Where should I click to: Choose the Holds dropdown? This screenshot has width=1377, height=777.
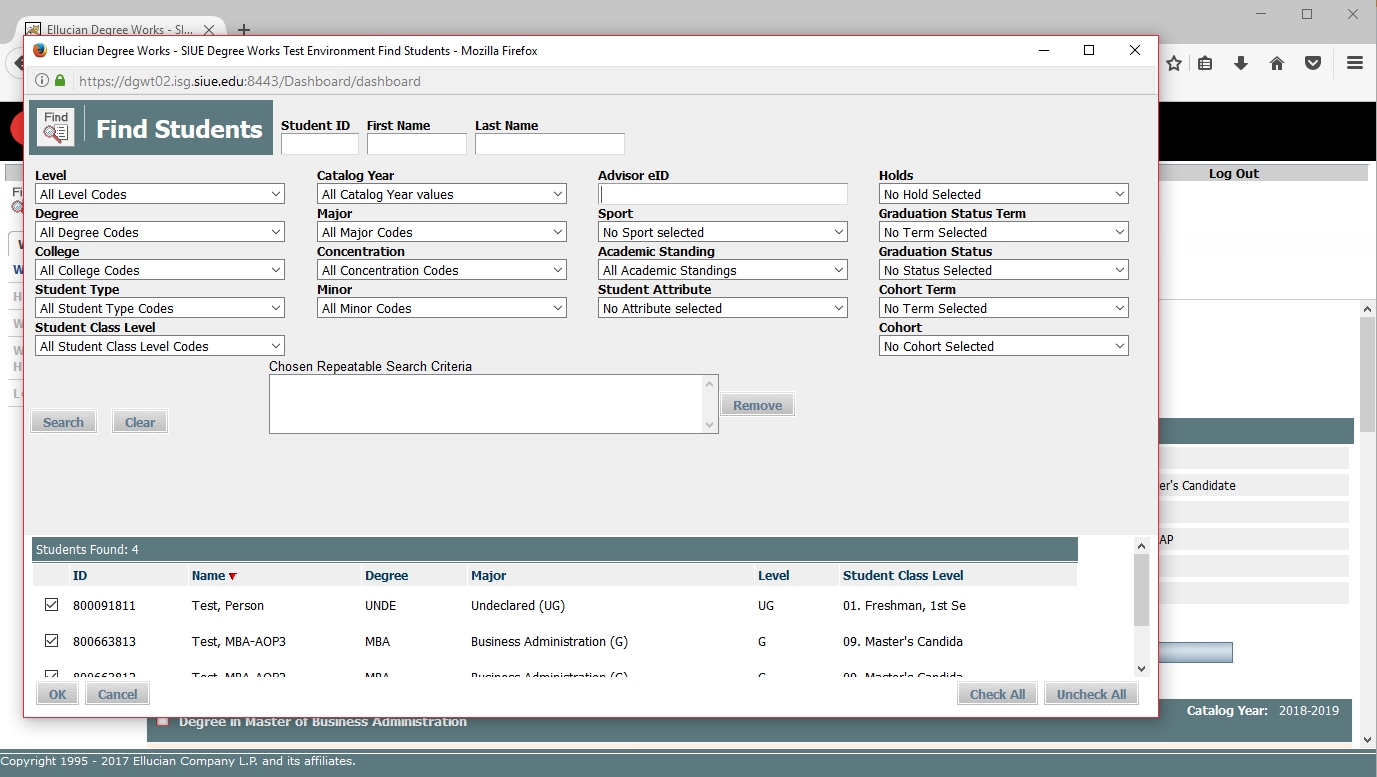pos(1004,194)
